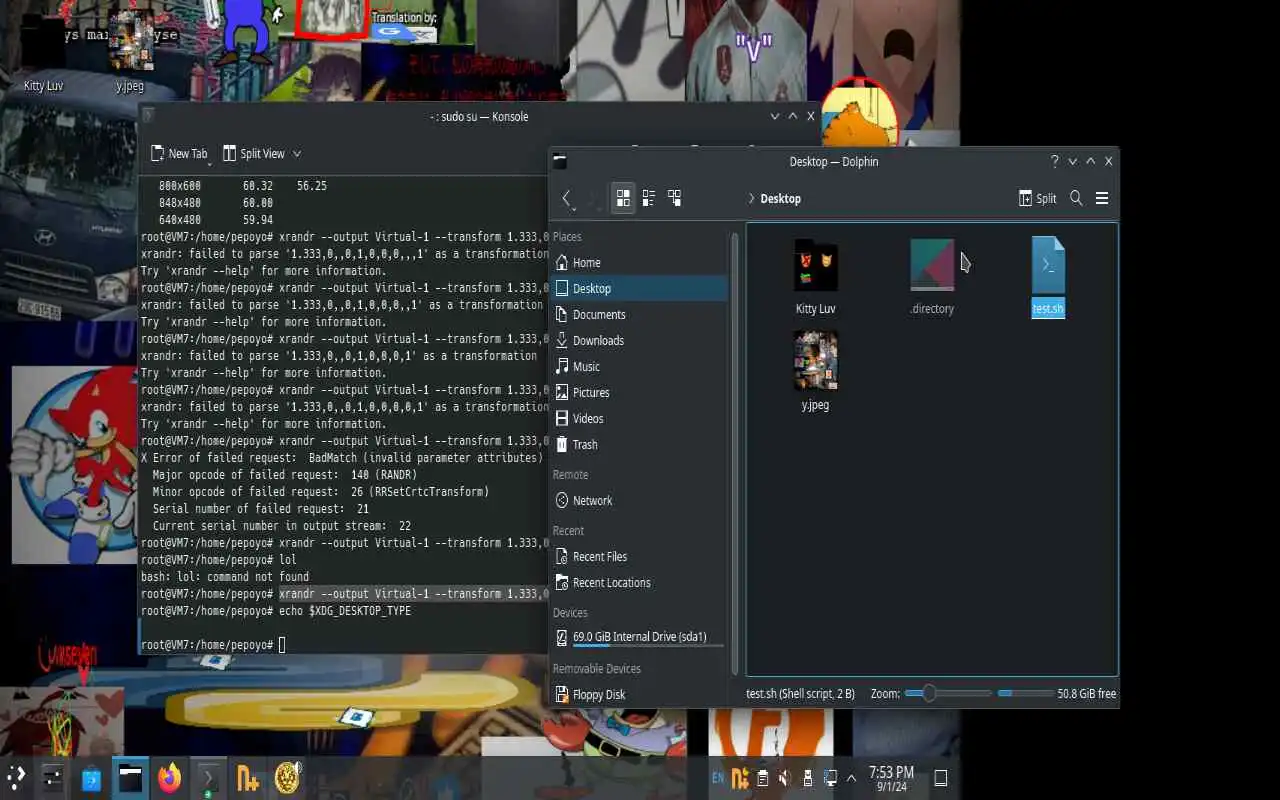The height and width of the screenshot is (800, 1280).
Task: Click Dolphin's help question mark button
Action: (1054, 161)
